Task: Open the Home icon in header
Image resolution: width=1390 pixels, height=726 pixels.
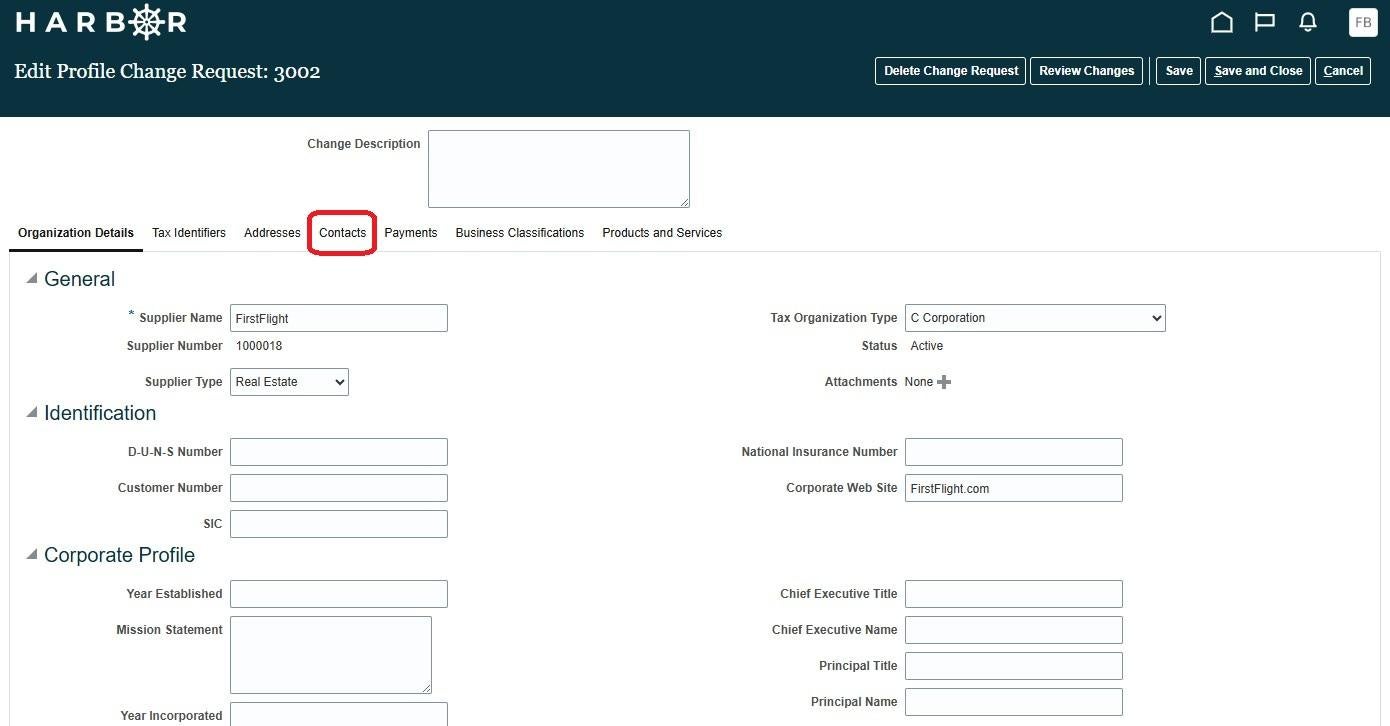Action: (x=1221, y=22)
